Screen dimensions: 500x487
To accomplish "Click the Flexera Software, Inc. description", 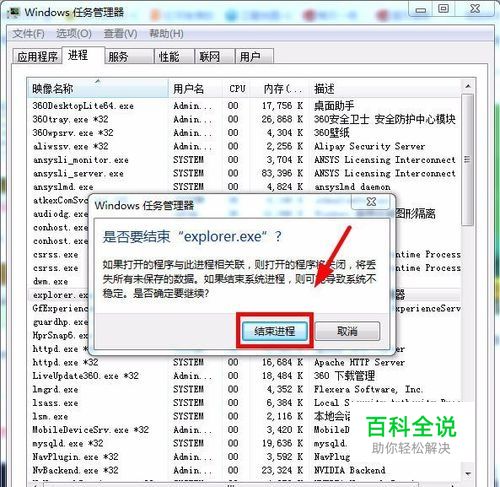I will click(369, 389).
